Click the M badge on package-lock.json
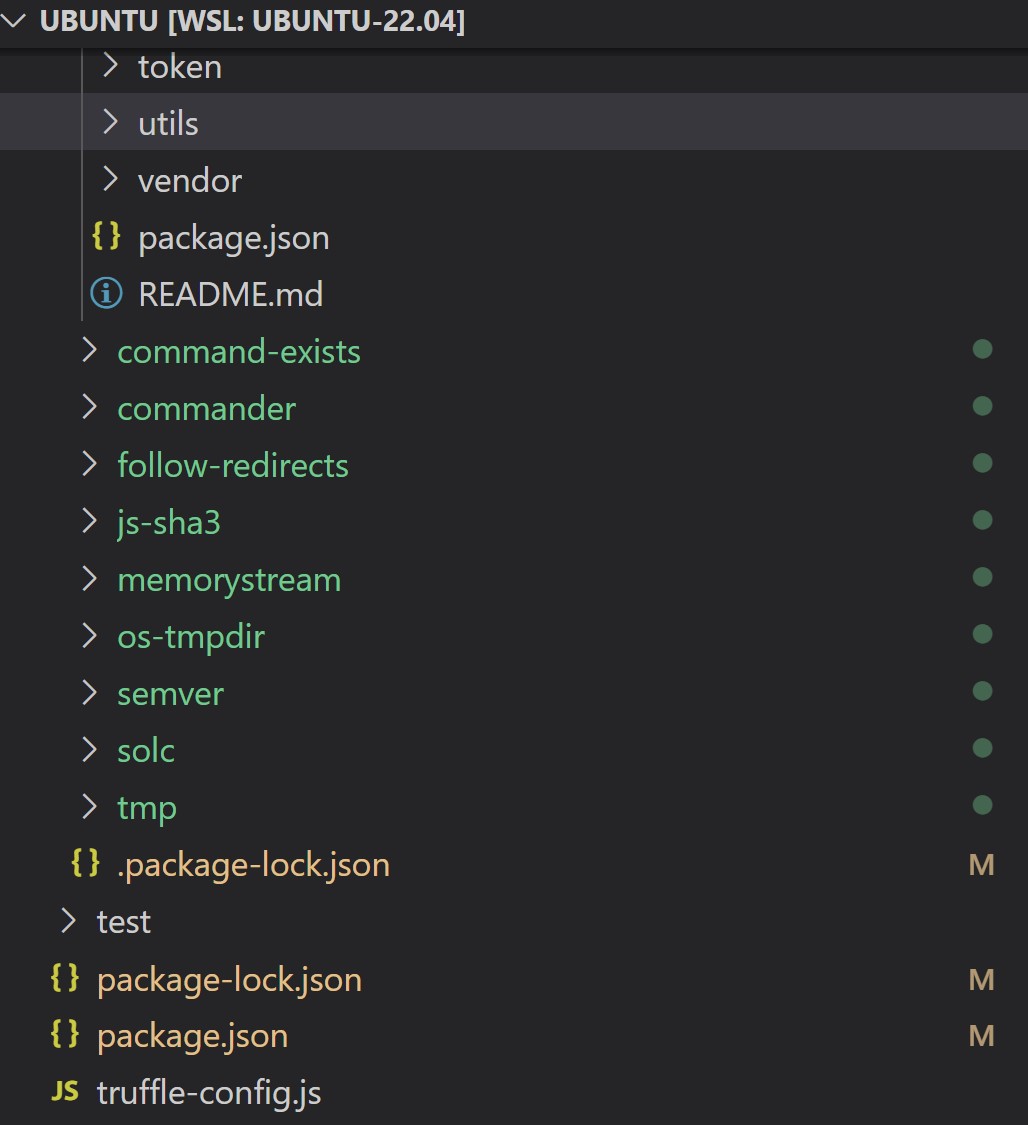Screen dimensions: 1028x1125 pyautogui.click(x=982, y=979)
